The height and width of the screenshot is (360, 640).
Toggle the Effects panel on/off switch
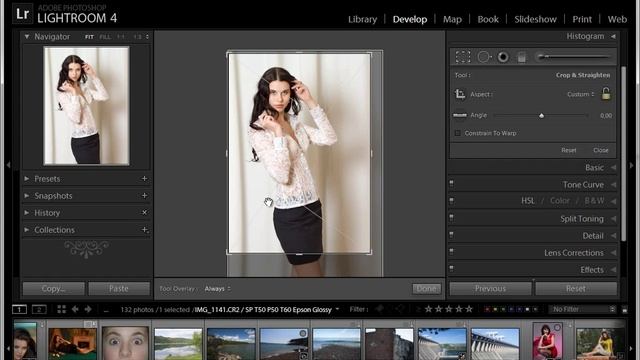pyautogui.click(x=451, y=269)
